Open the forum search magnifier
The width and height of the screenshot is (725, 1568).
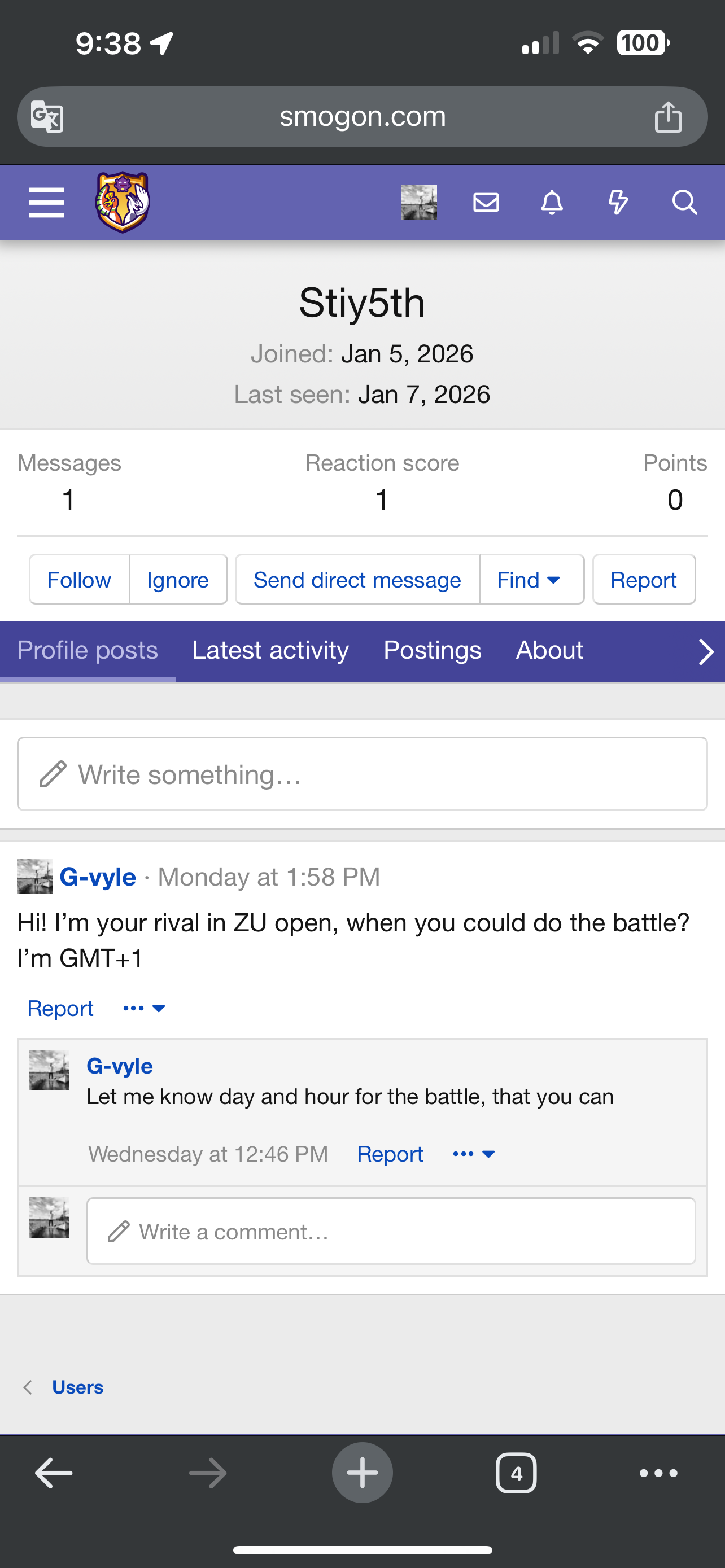tap(684, 202)
